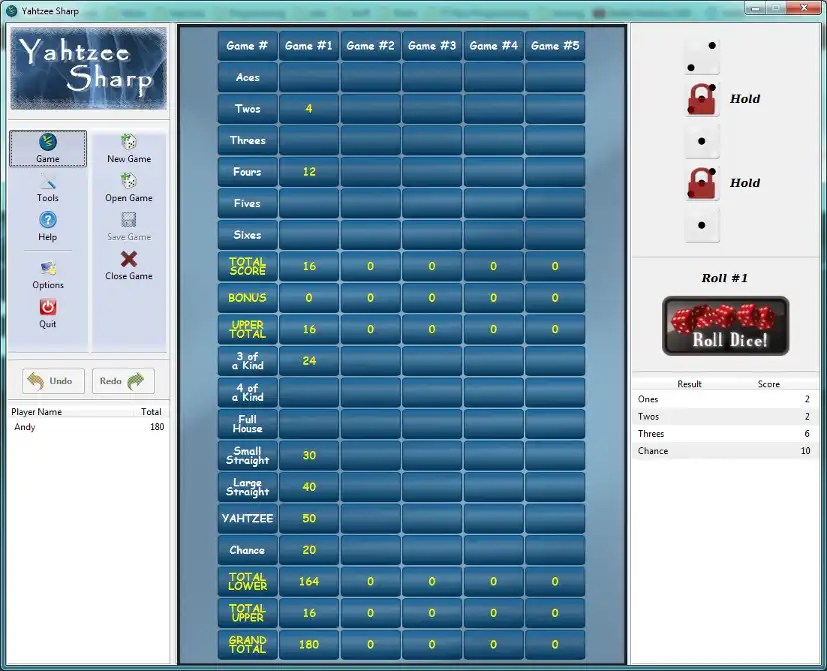
Task: Click the Small Straight score 30
Action: click(x=309, y=455)
